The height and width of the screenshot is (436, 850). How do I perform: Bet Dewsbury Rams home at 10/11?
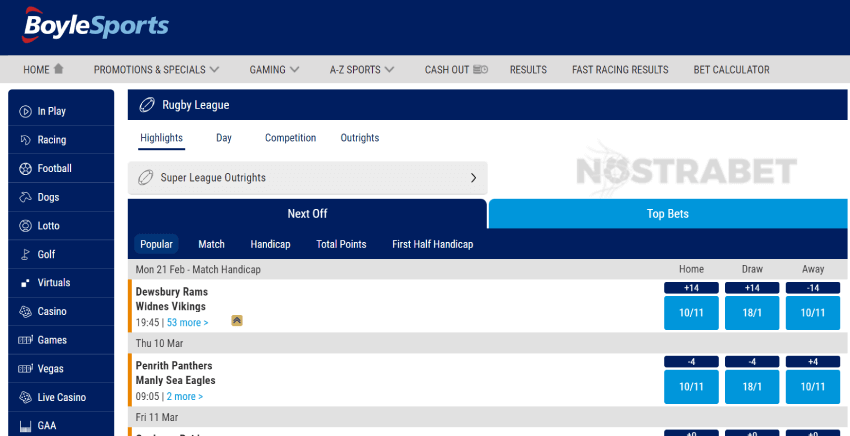point(691,313)
